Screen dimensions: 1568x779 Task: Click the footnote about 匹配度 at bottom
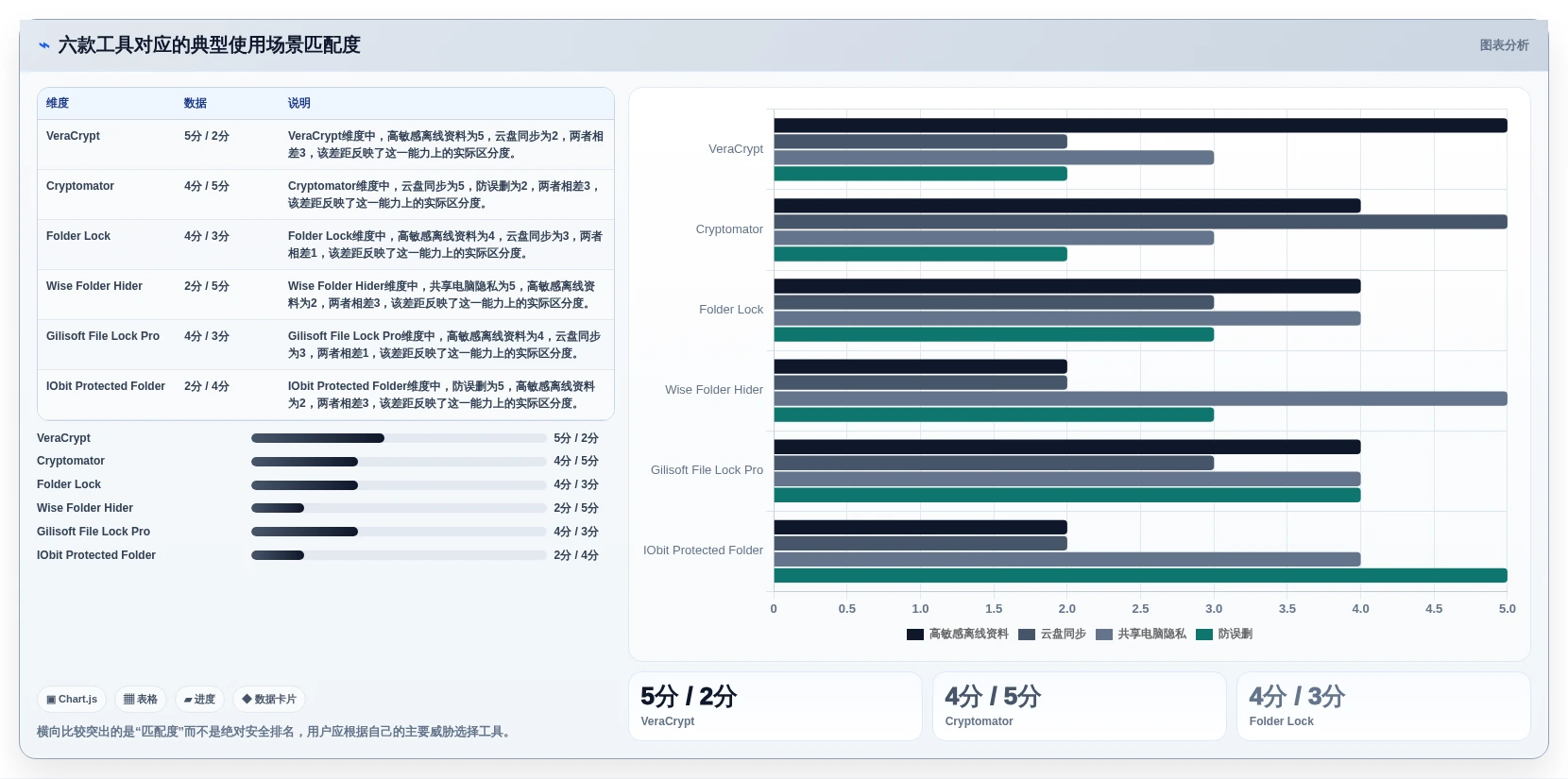click(276, 732)
